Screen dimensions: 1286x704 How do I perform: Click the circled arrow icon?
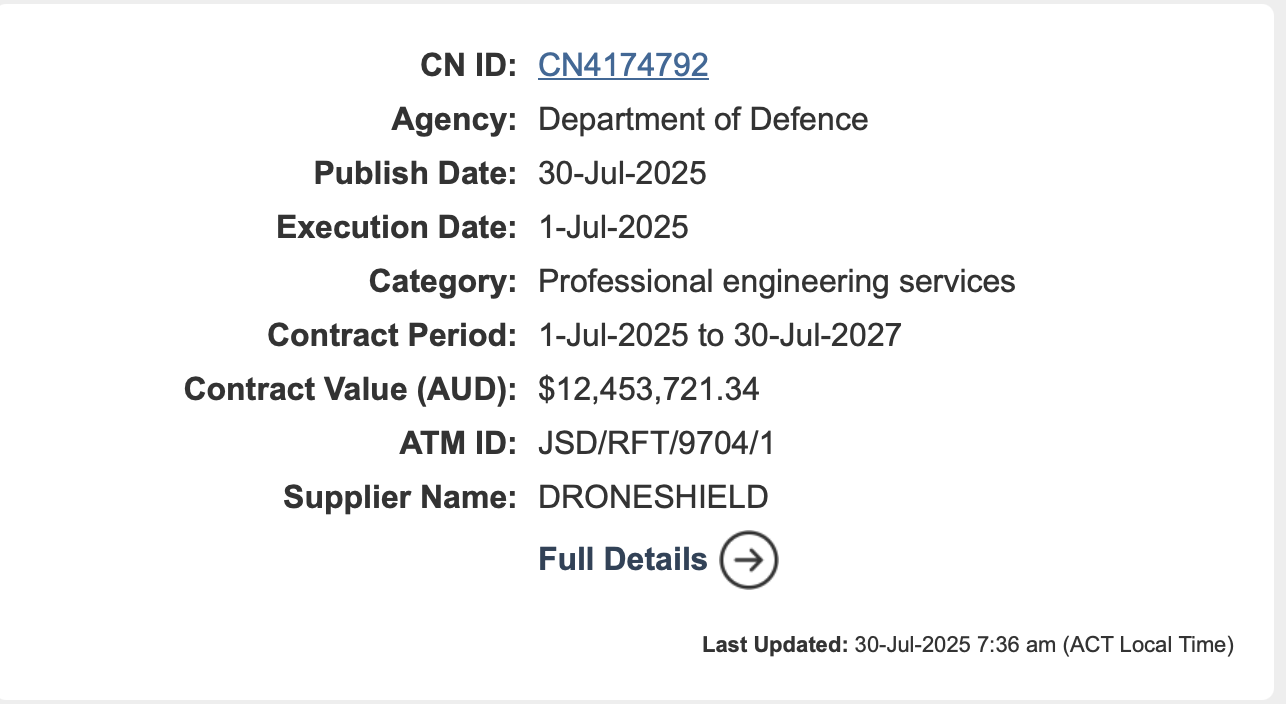coord(749,560)
